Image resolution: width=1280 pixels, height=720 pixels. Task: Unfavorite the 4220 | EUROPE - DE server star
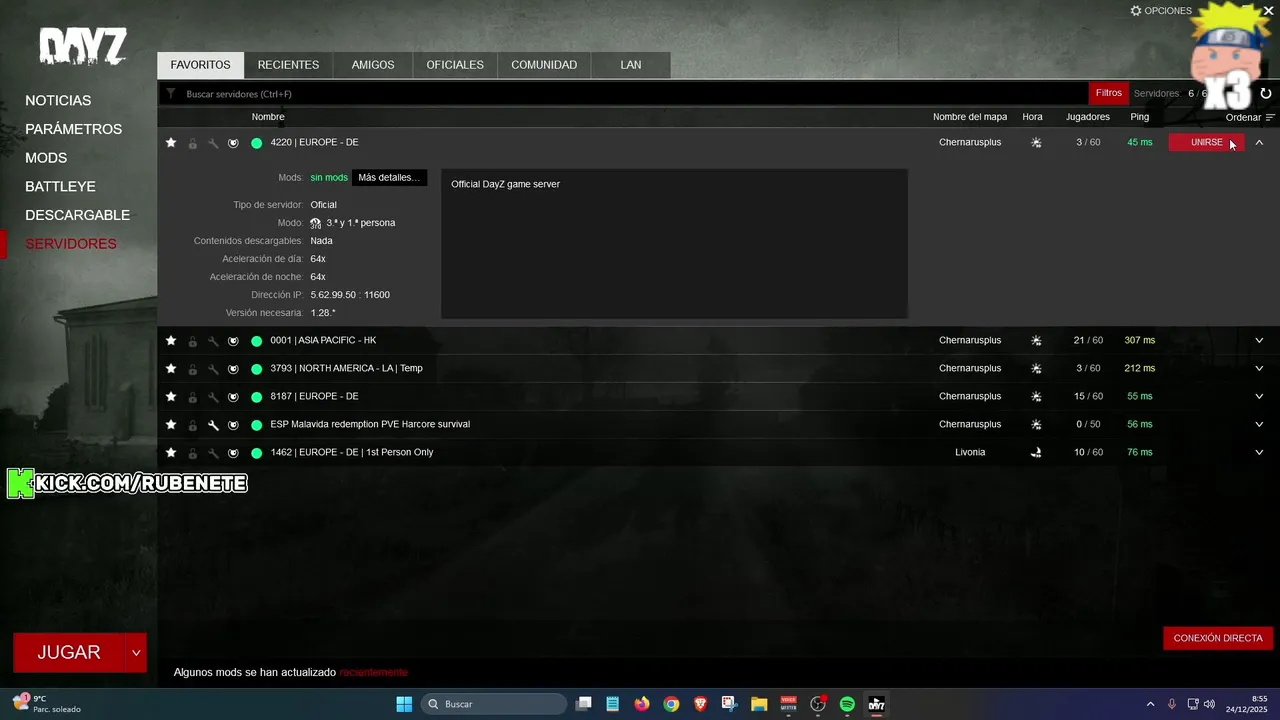point(171,143)
